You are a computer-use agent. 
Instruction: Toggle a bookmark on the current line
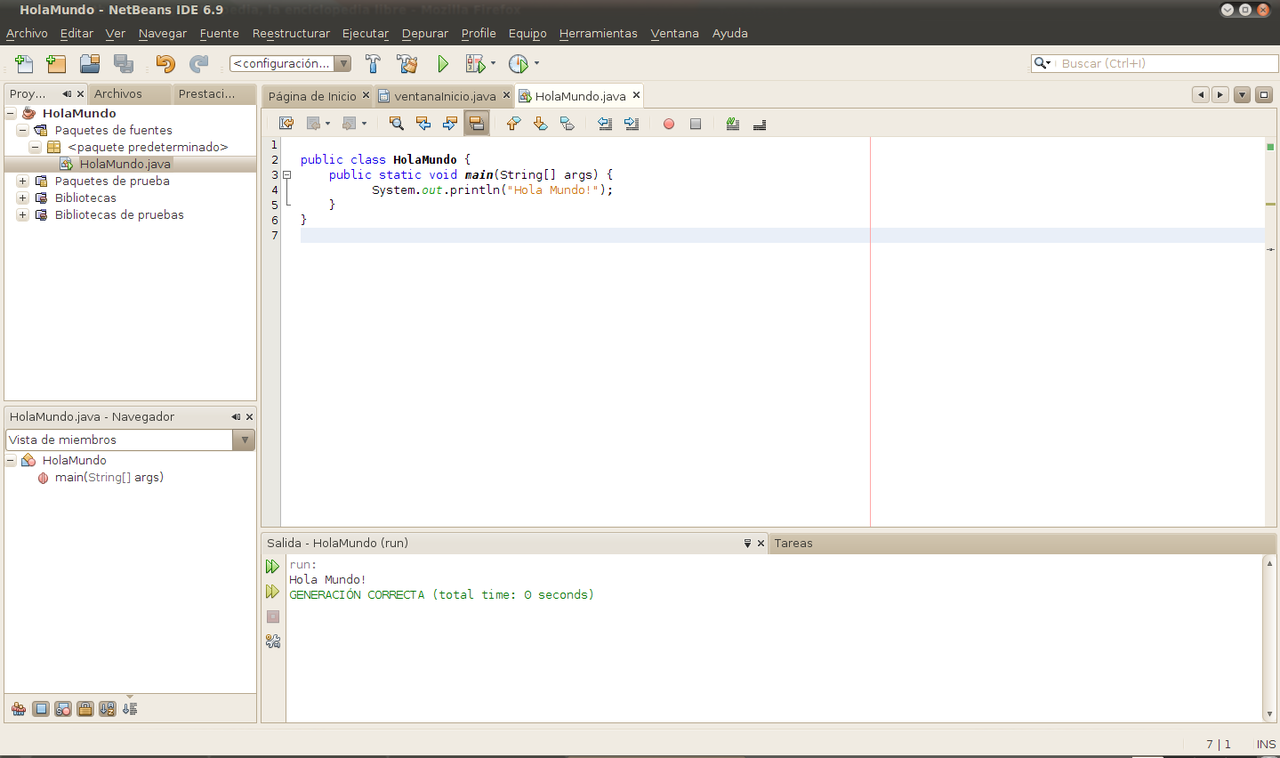coord(567,123)
